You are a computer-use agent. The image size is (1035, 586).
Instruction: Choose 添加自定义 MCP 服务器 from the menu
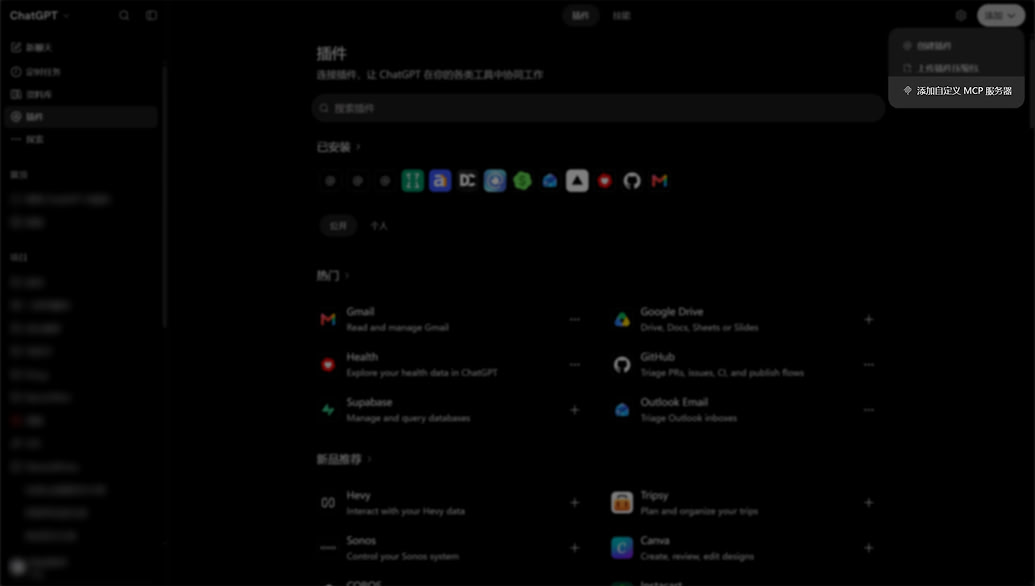click(956, 91)
